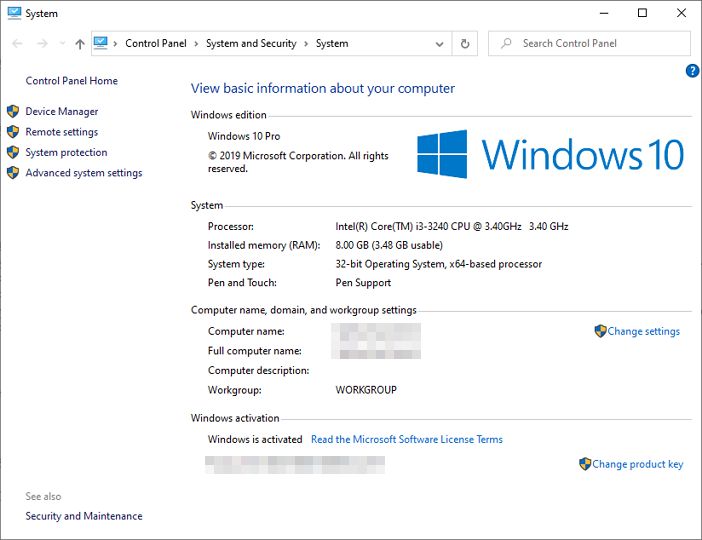Click Windows 10 Pro edition text
Screen dimensions: 702x540
click(x=244, y=136)
